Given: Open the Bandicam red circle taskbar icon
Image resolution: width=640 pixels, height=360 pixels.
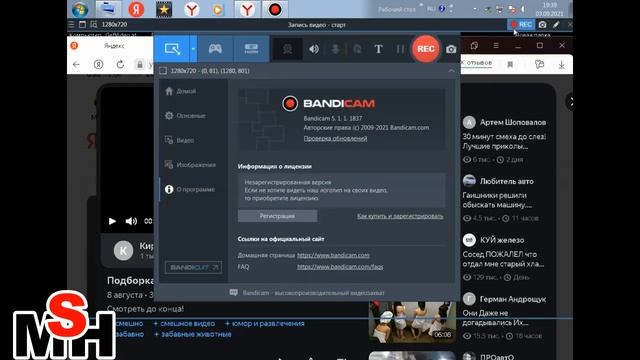Looking at the screenshot, I should point(275,9).
